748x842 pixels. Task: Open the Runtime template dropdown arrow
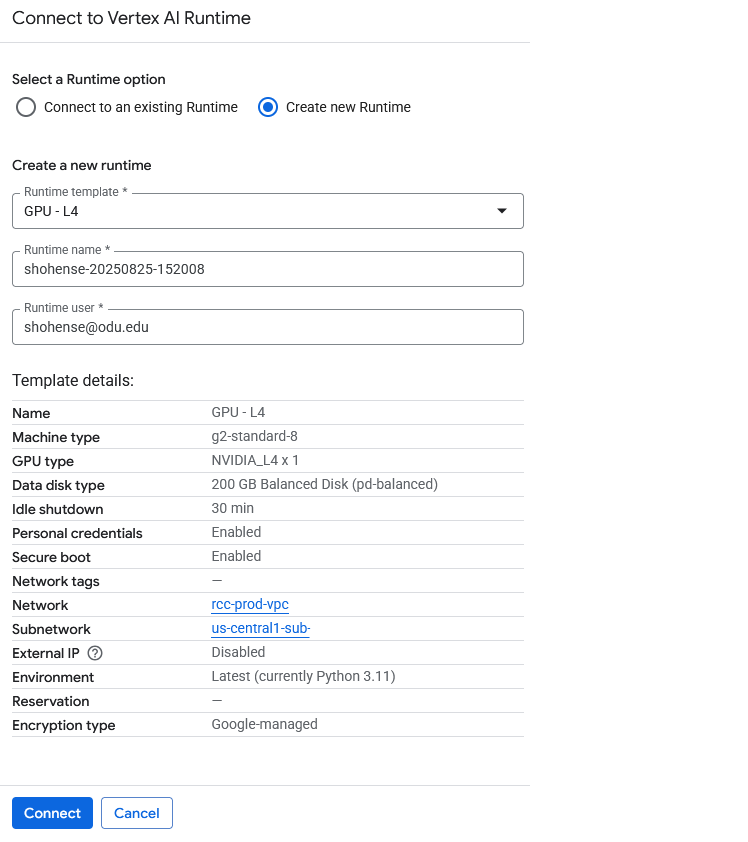[502, 211]
